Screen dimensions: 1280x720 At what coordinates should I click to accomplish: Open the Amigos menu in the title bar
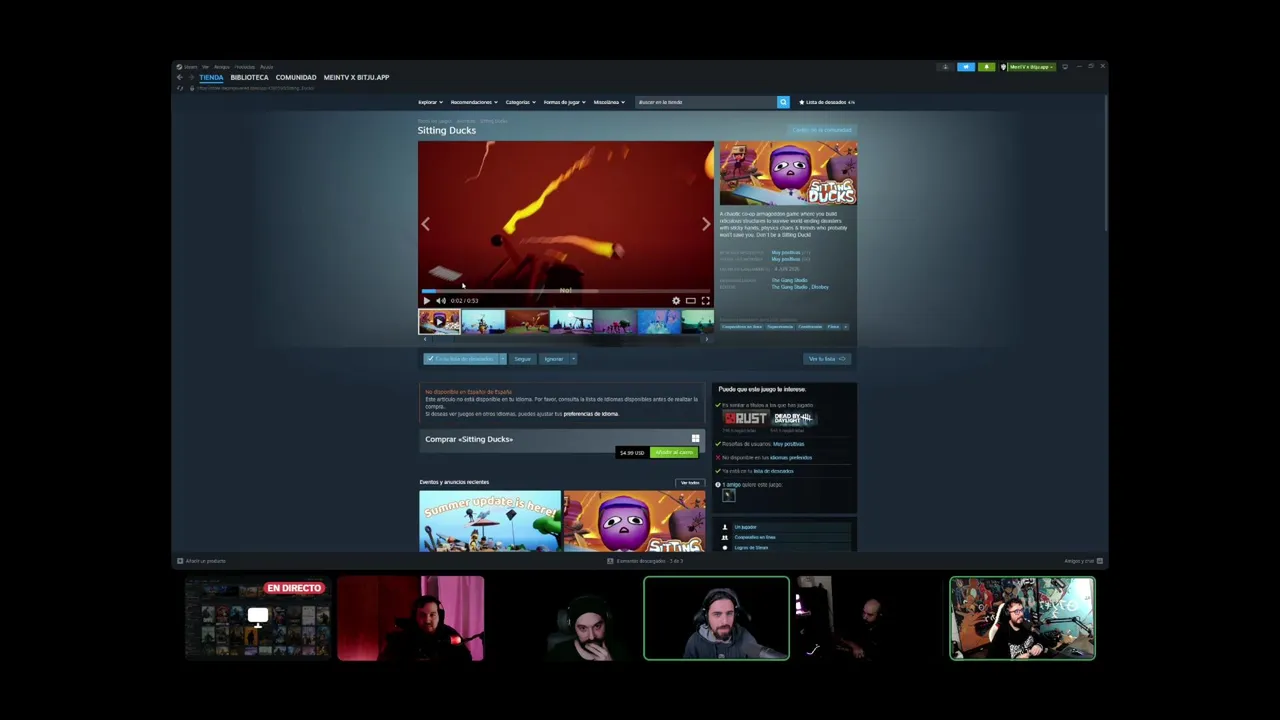(222, 67)
